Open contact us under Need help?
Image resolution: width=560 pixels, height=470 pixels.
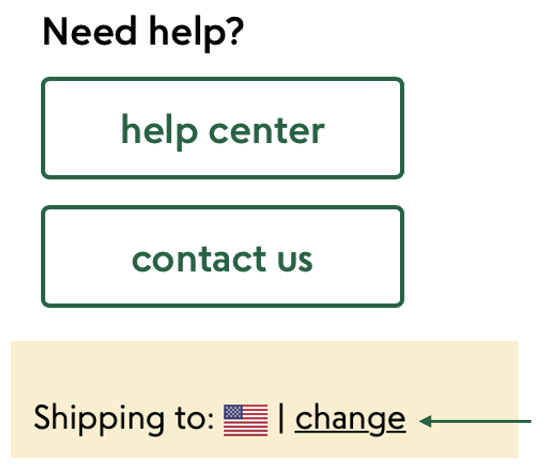point(222,256)
